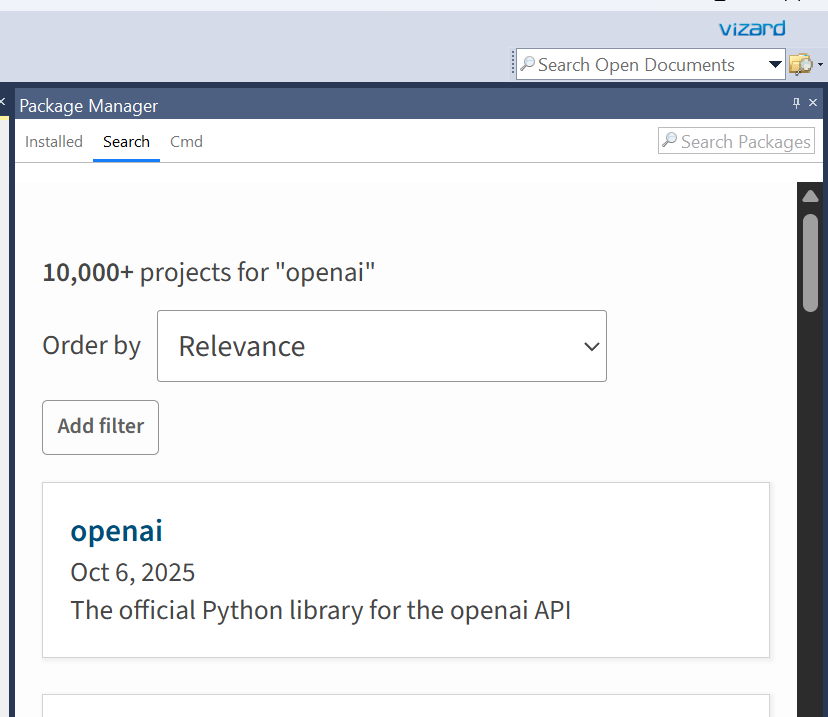
Task: Open the Installed packages tab
Action: click(53, 141)
